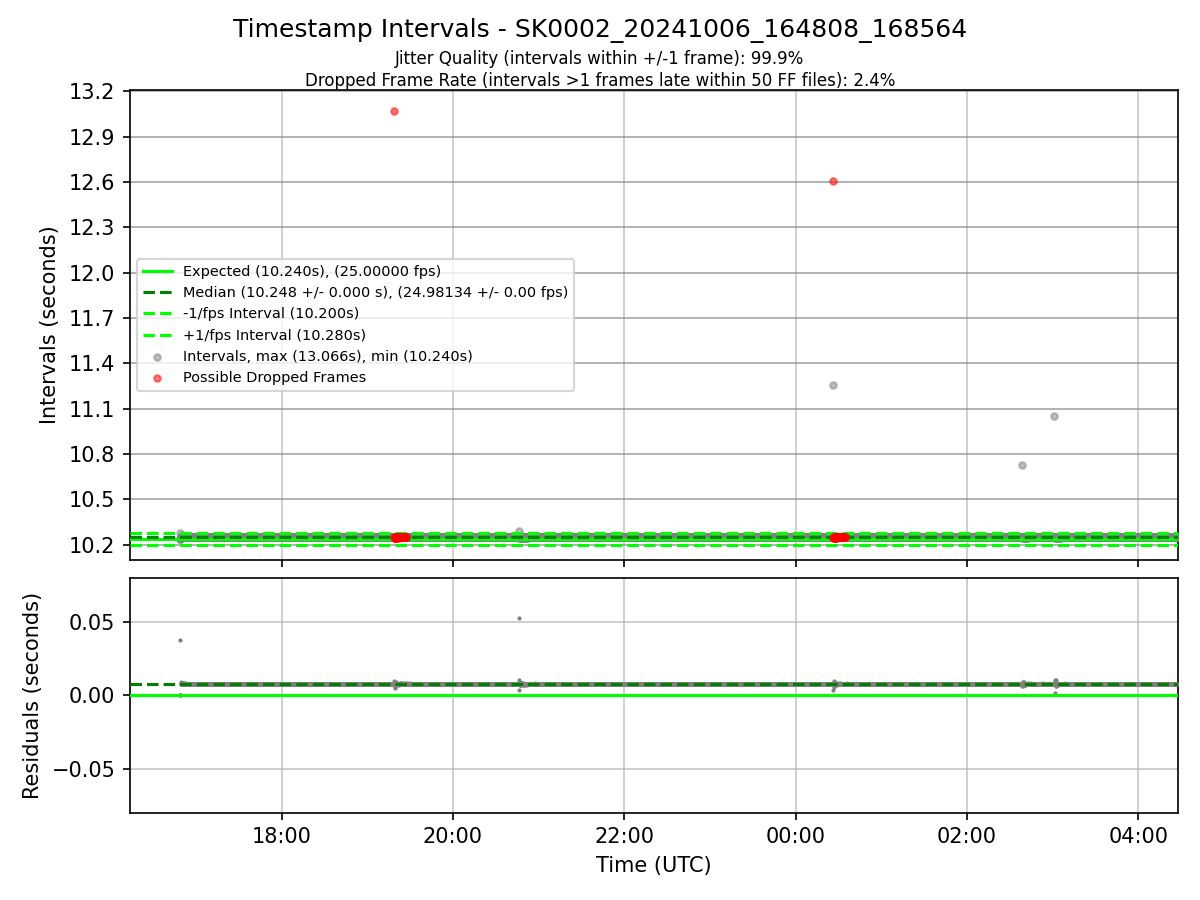Click the "10.2" y-axis tick label
This screenshot has width=1200, height=900.
pos(94,545)
